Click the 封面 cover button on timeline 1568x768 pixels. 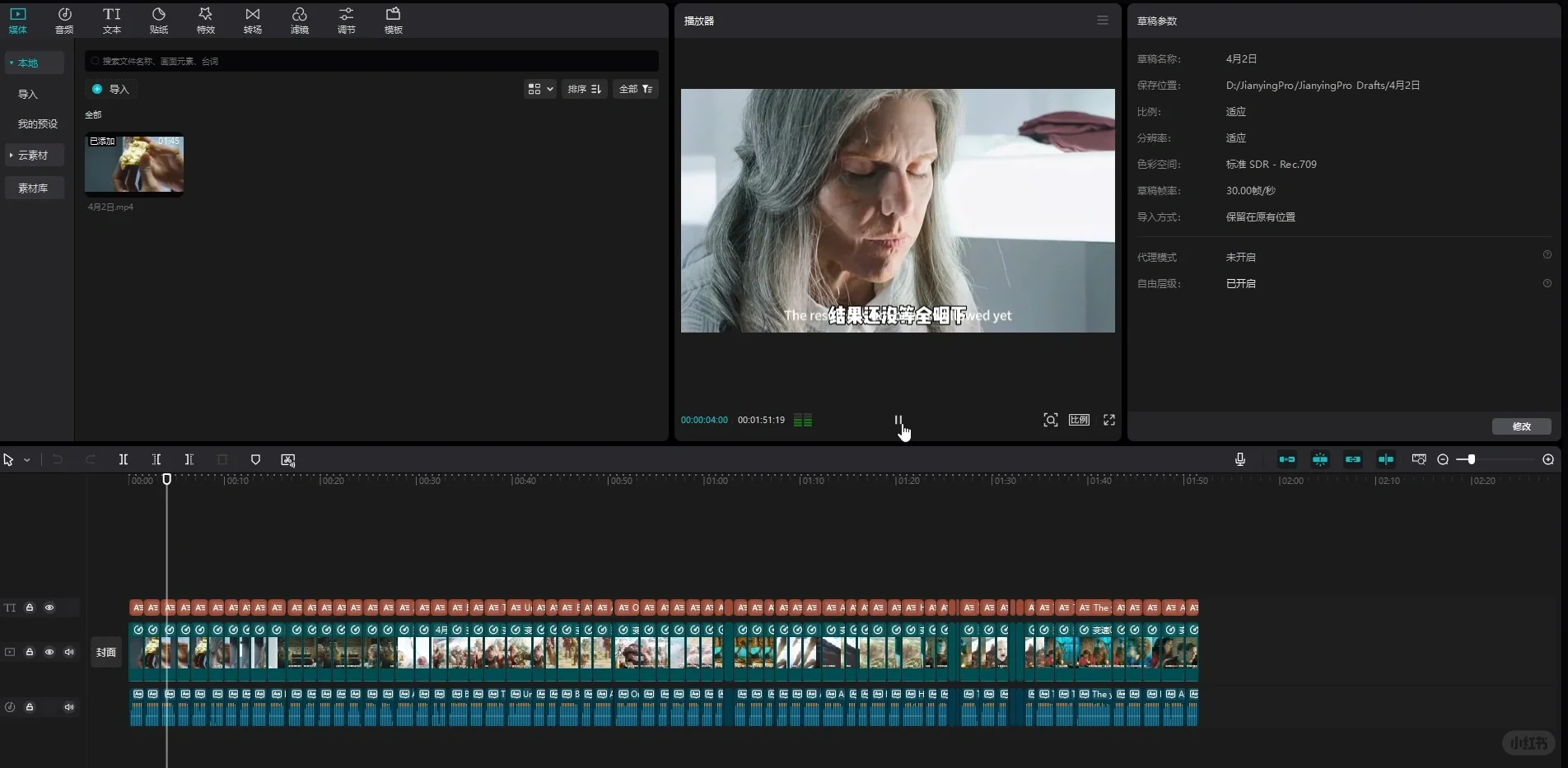(x=106, y=652)
